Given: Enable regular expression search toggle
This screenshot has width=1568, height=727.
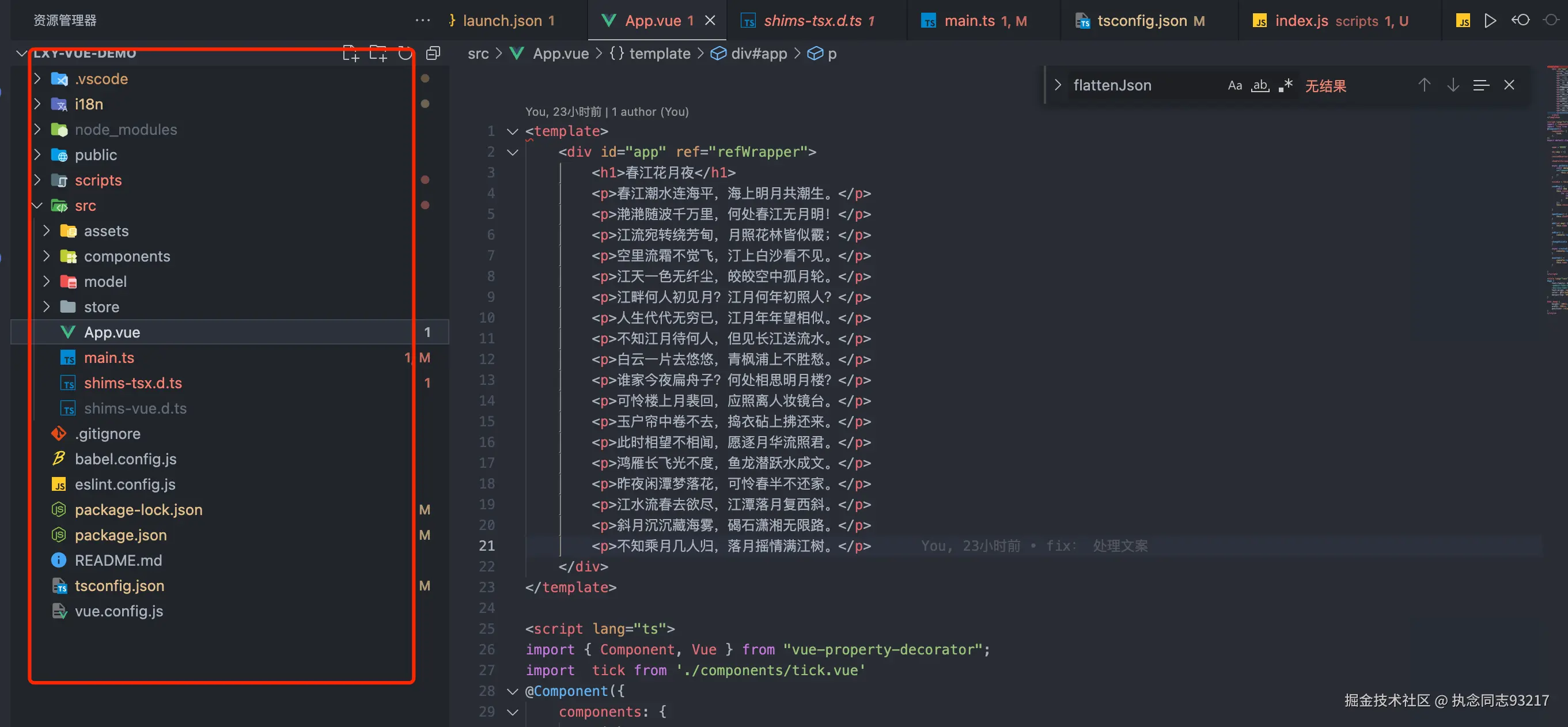Looking at the screenshot, I should [1286, 86].
